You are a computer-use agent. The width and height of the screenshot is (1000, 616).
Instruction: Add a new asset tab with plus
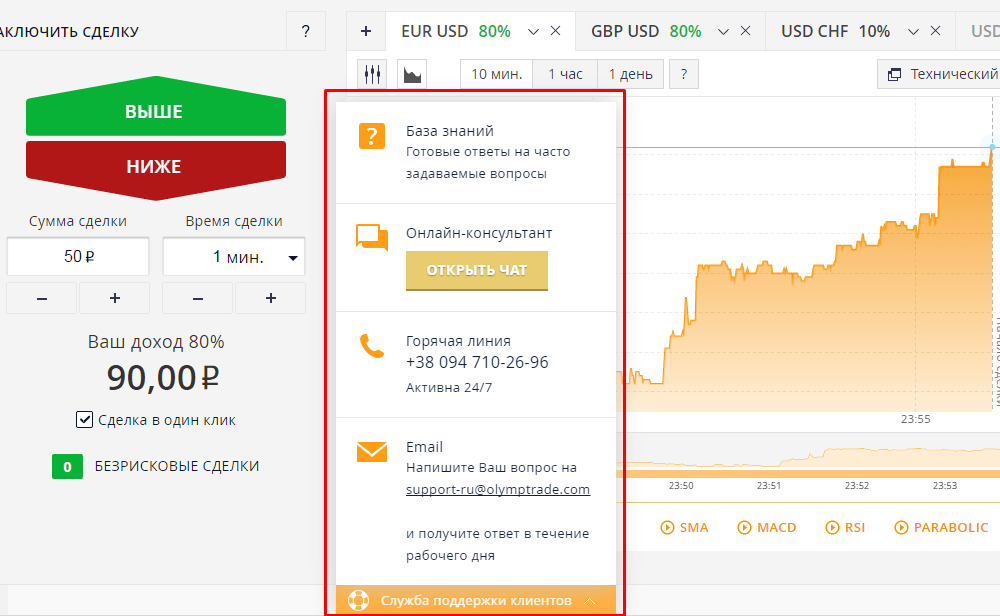pos(366,31)
